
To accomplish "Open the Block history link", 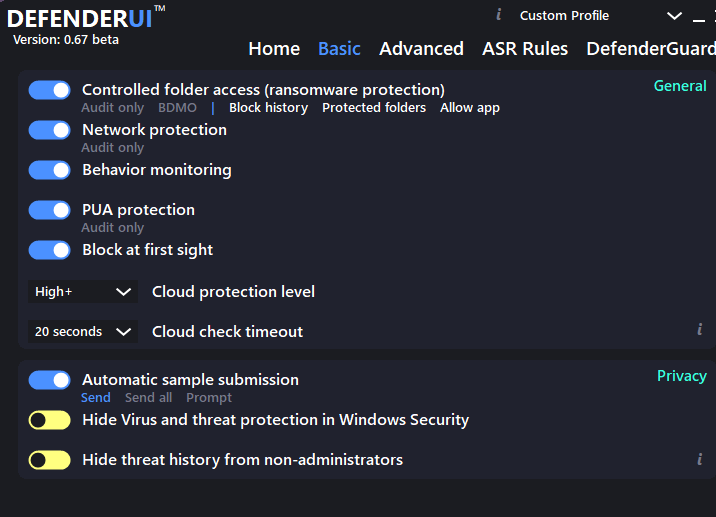I will (x=268, y=108).
